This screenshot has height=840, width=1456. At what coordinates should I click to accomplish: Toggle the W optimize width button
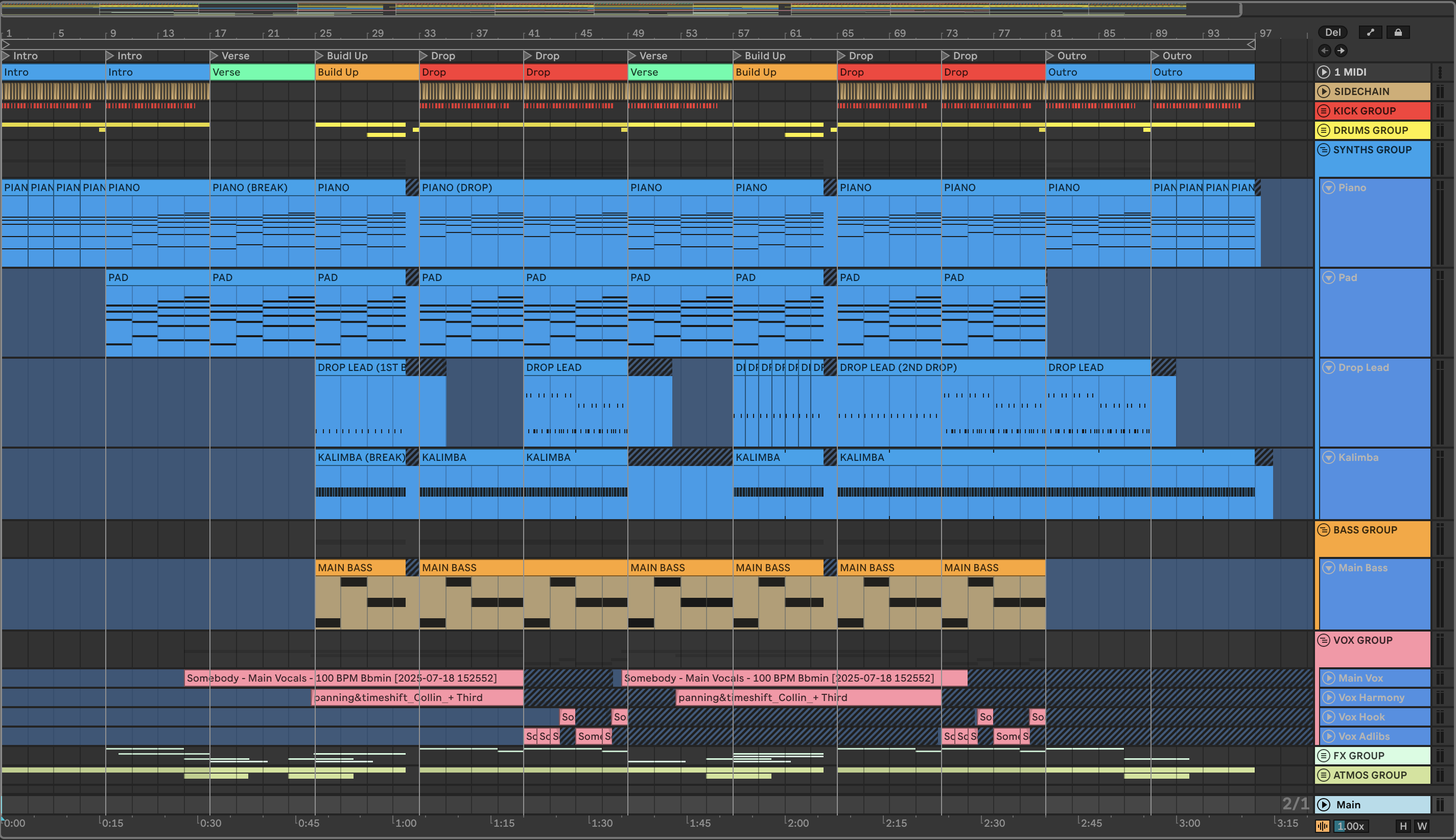1422,826
